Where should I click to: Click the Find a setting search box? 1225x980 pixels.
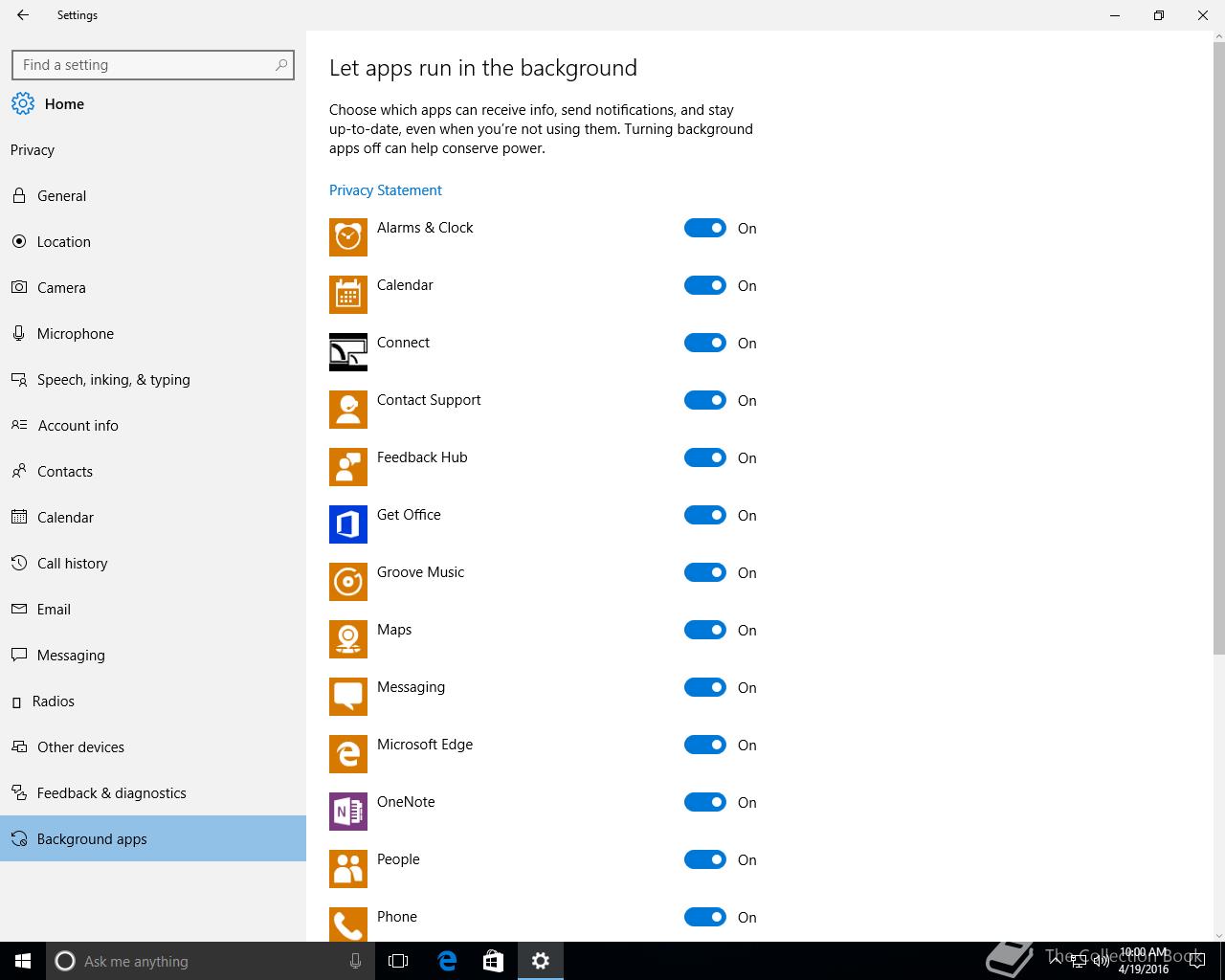(153, 65)
